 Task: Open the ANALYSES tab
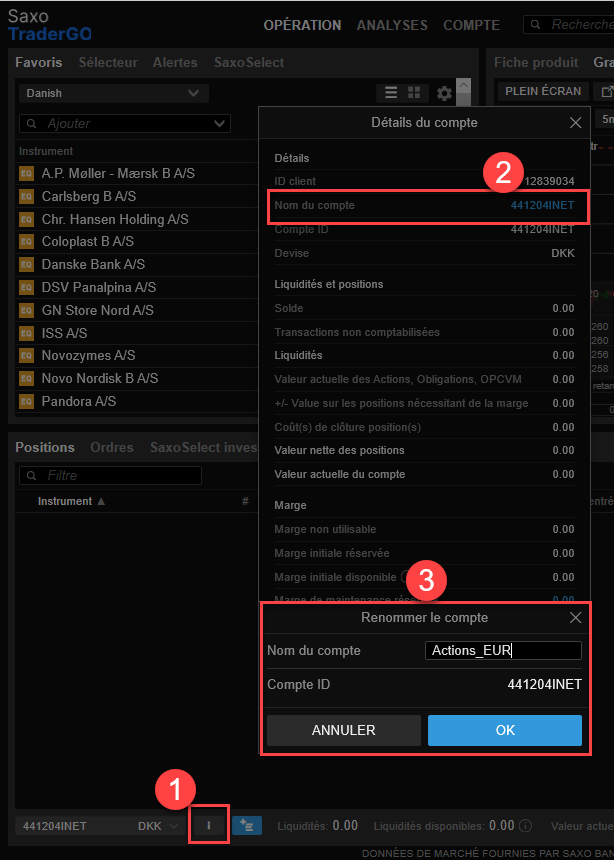coord(392,25)
